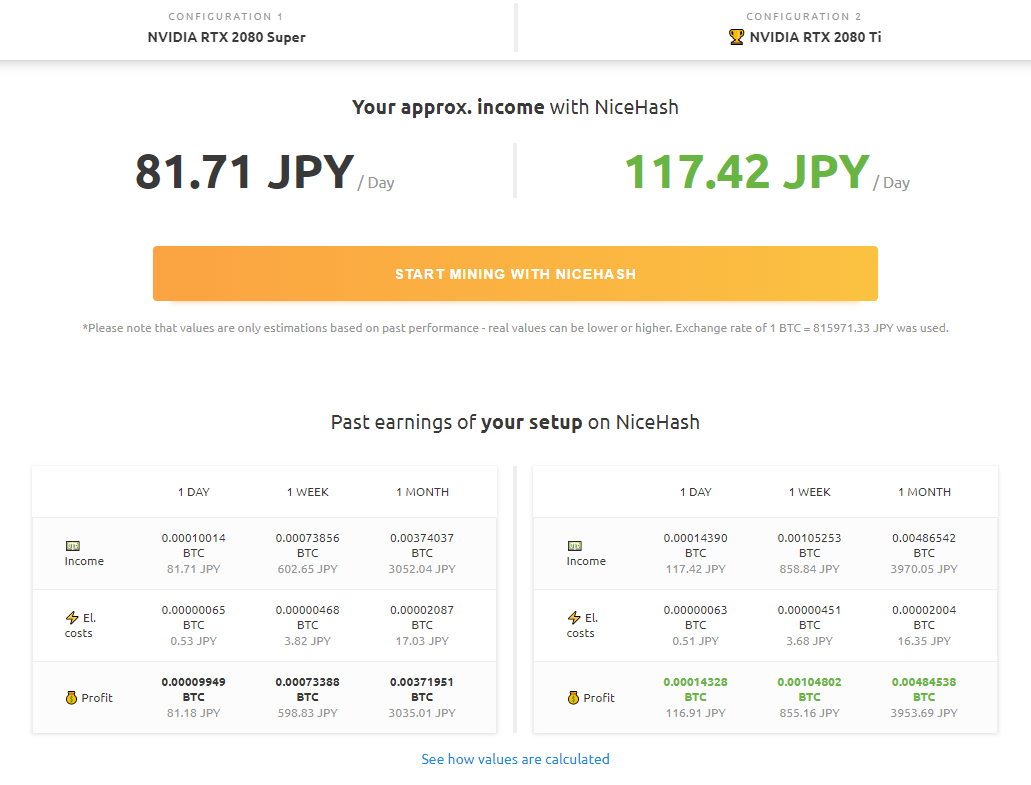Click the 0.00002087 BTC electricity cost value
The width and height of the screenshot is (1031, 785).
pyautogui.click(x=422, y=617)
